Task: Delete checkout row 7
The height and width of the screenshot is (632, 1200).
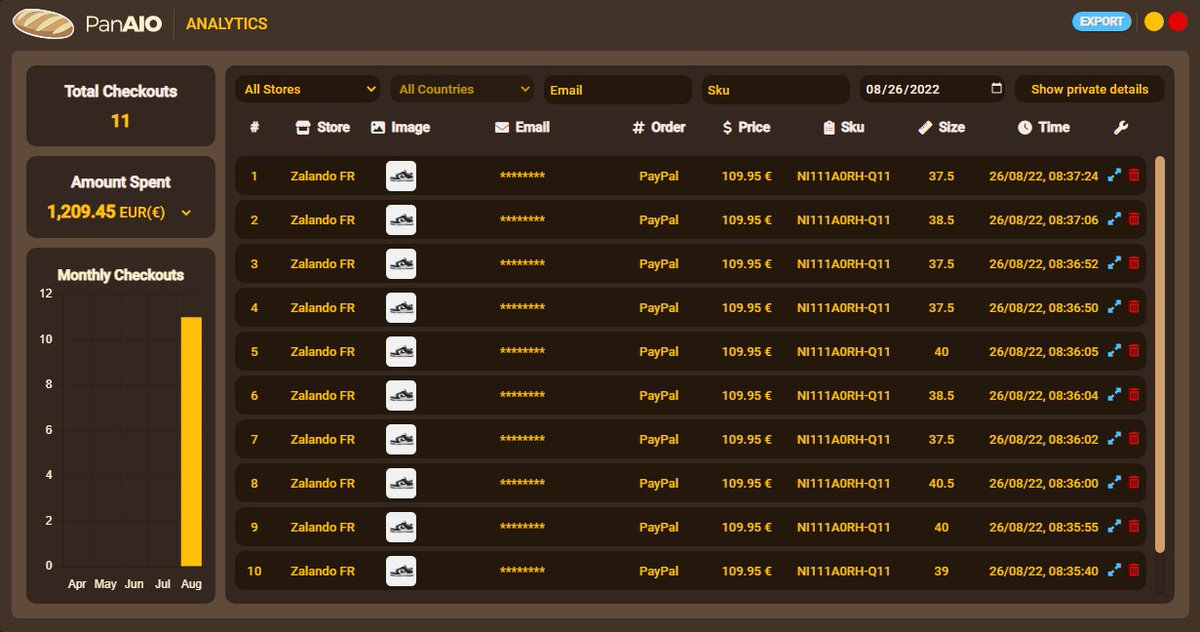Action: pyautogui.click(x=1134, y=440)
